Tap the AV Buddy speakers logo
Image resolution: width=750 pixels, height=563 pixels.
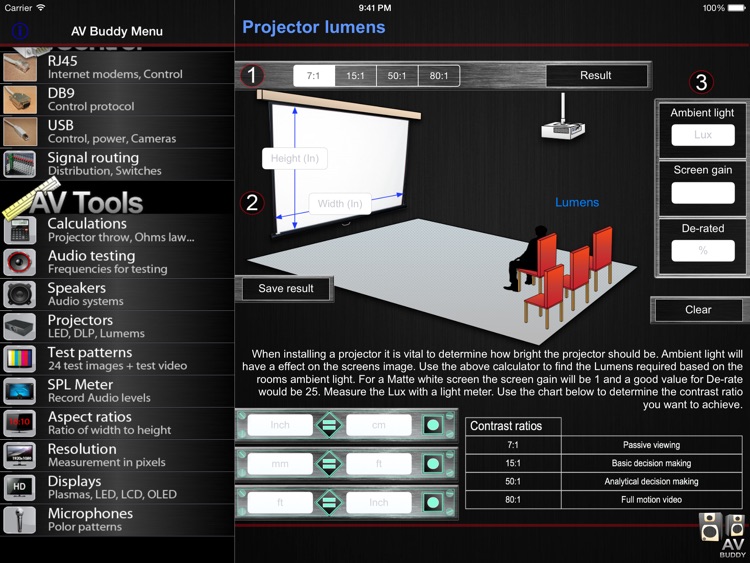[x=723, y=535]
